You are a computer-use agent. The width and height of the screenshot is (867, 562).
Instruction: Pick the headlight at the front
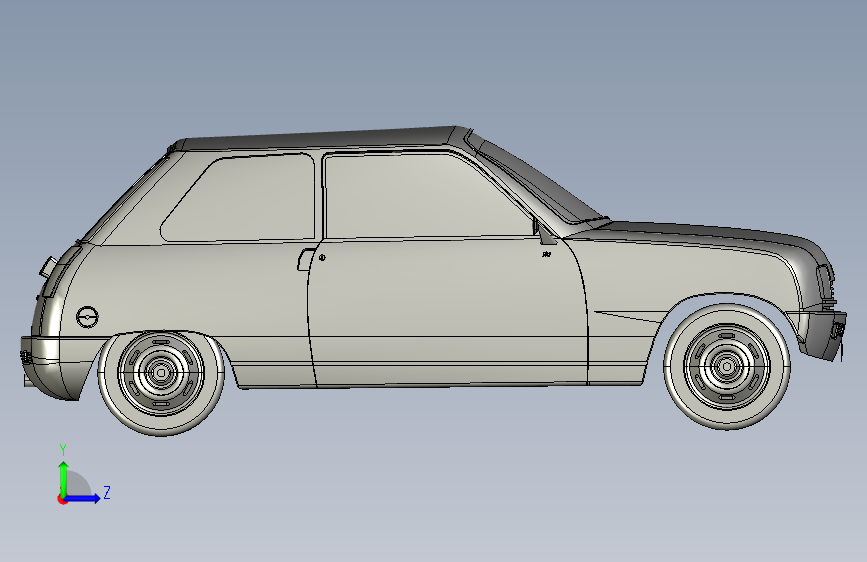pos(825,281)
